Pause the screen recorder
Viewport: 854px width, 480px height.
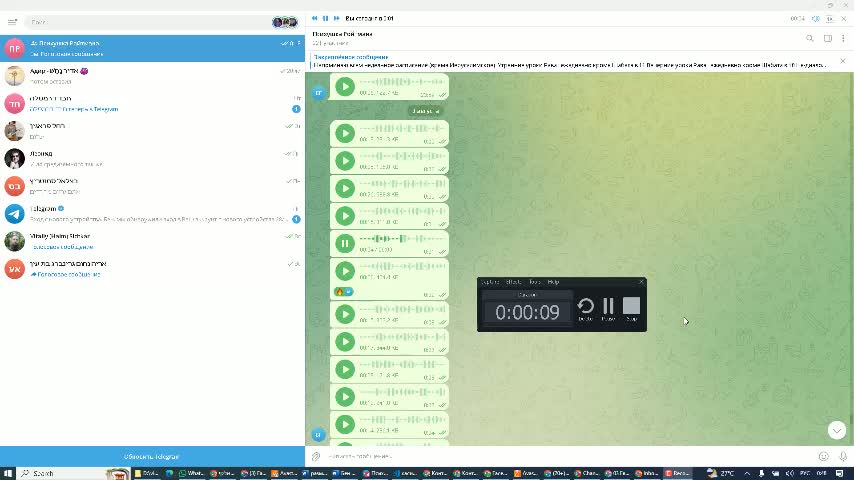(x=608, y=307)
